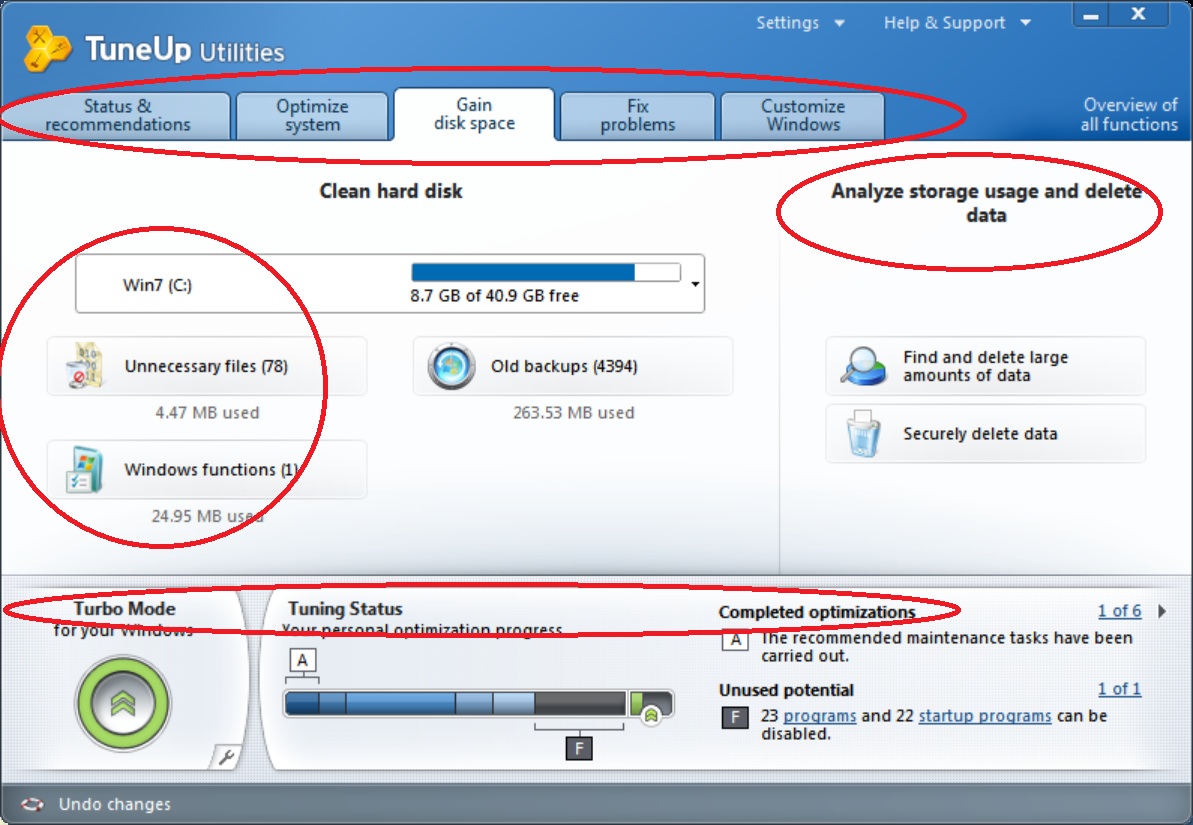Image resolution: width=1193 pixels, height=825 pixels.
Task: Click the Completed optimizations heading
Action: coord(817,613)
